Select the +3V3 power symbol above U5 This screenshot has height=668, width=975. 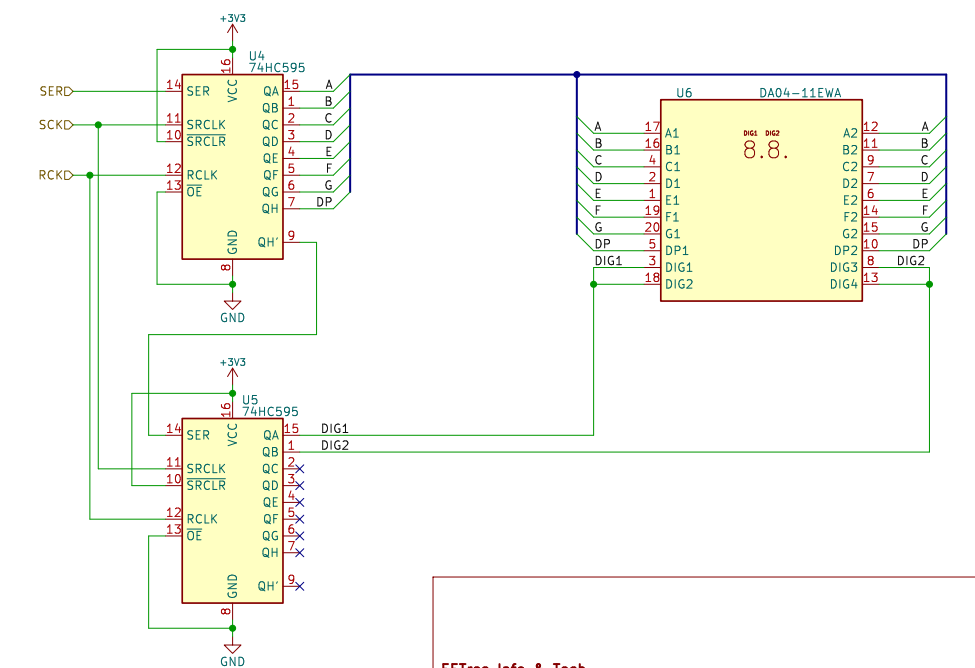click(232, 368)
